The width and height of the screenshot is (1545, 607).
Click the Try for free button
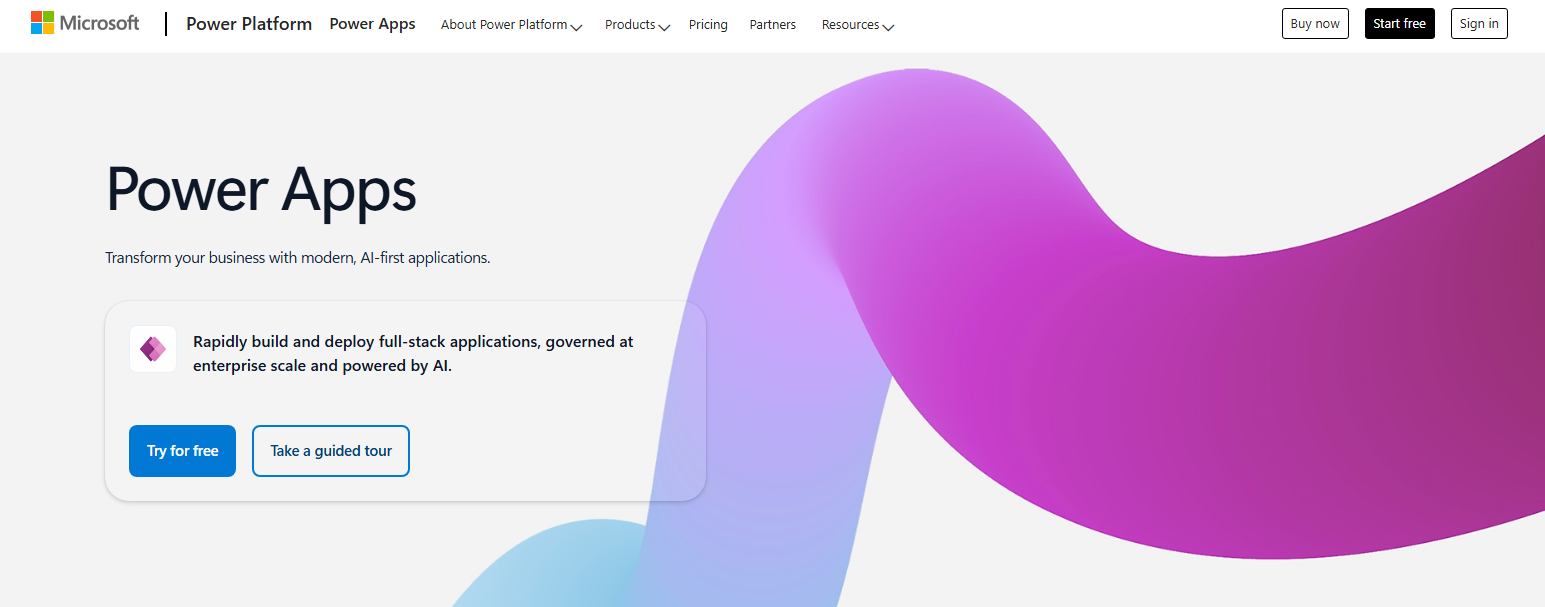pyautogui.click(x=182, y=451)
